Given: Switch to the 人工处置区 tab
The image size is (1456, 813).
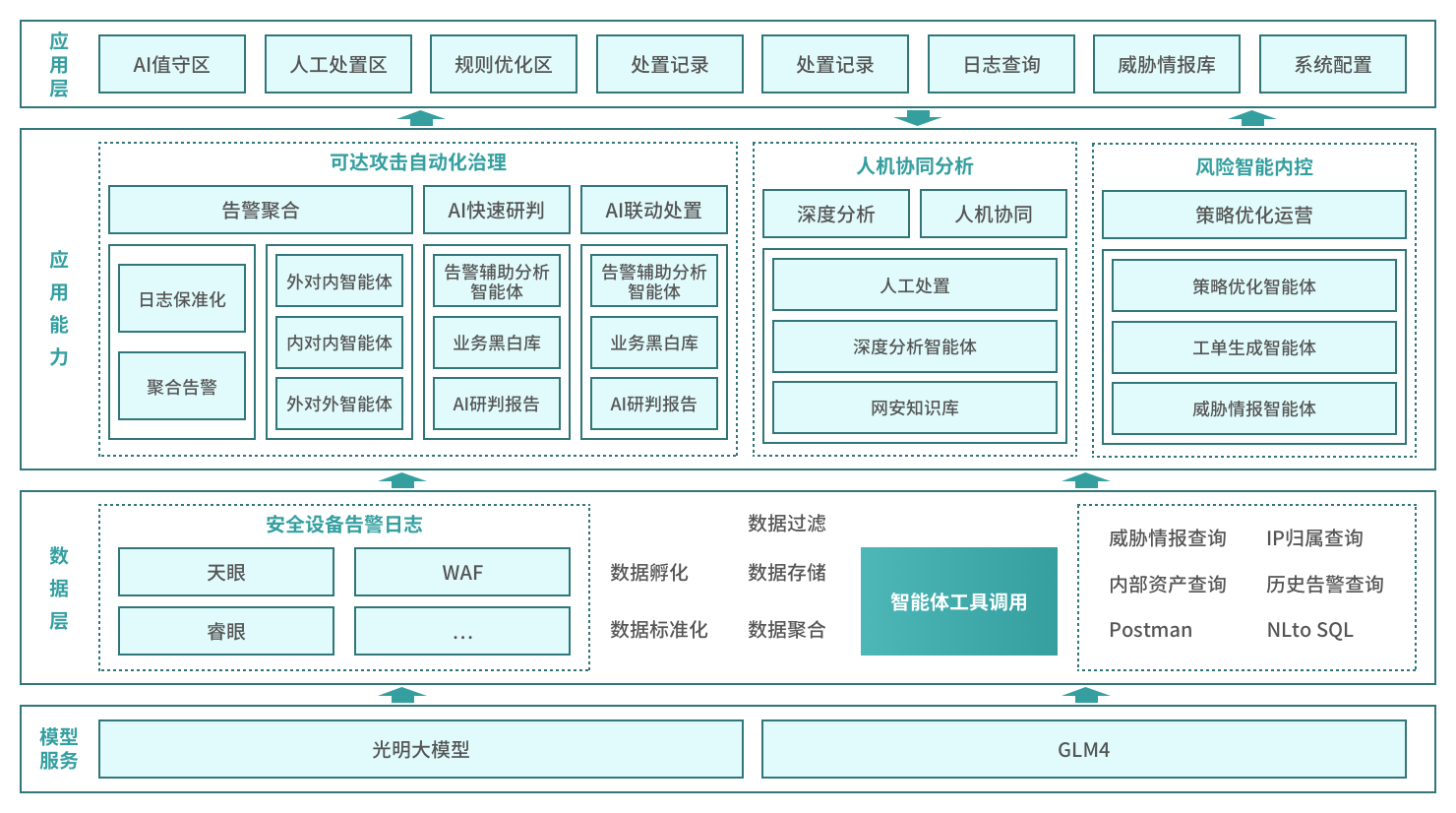Looking at the screenshot, I should pyautogui.click(x=338, y=63).
